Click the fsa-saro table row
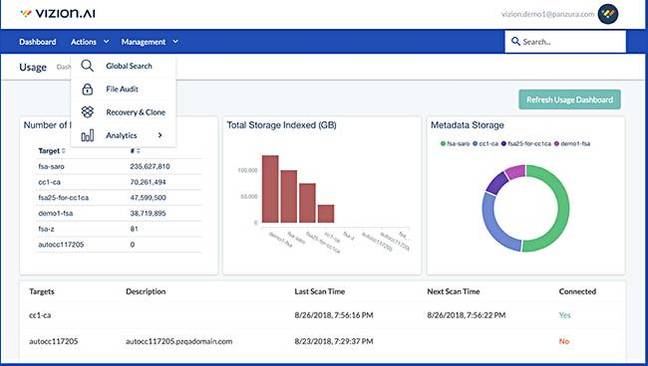This screenshot has width=648, height=366. [119, 166]
